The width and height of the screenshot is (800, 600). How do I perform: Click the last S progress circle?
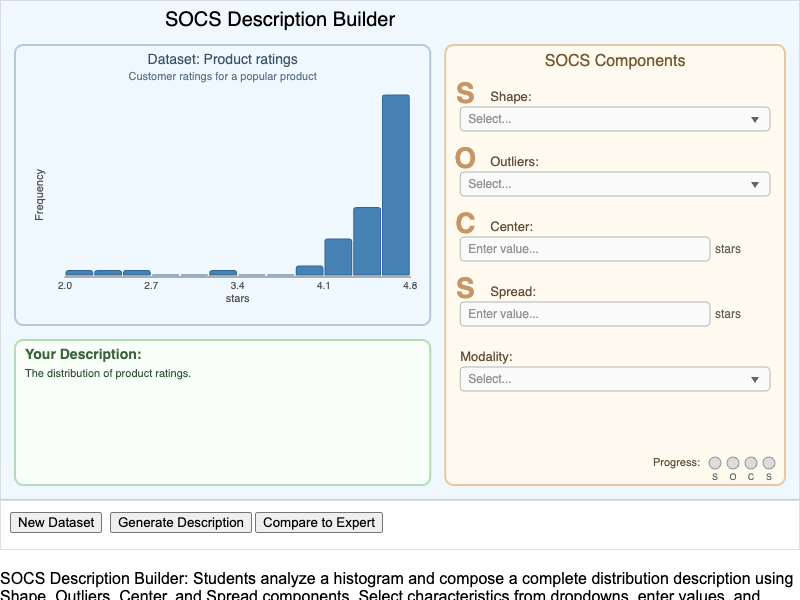coord(768,463)
